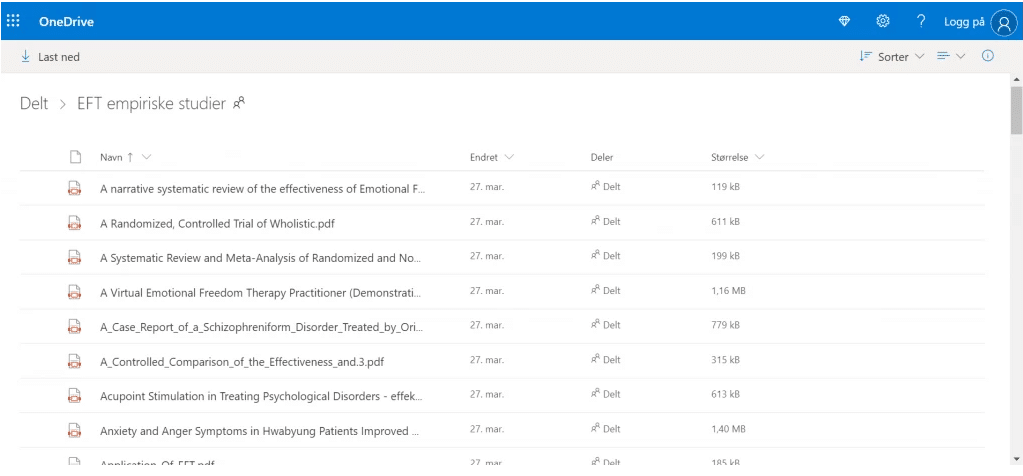Click Delt status for A_Case_Report row
This screenshot has width=1023, height=476.
[605, 325]
